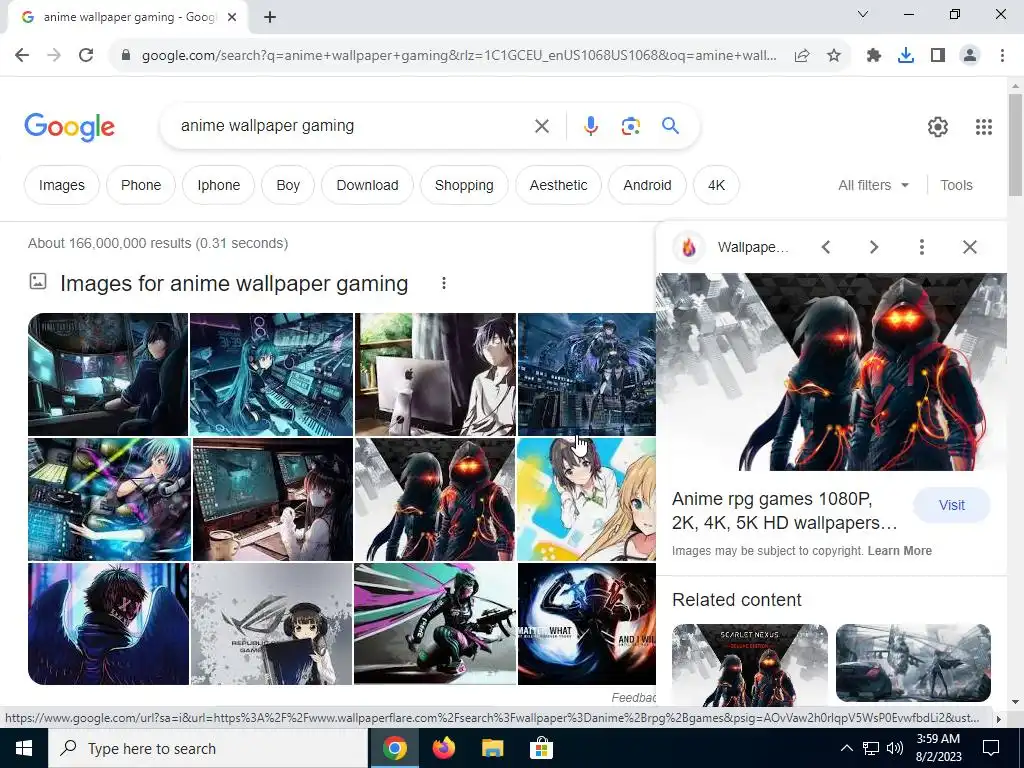
Task: Expand the All filters dropdown
Action: [x=874, y=185]
